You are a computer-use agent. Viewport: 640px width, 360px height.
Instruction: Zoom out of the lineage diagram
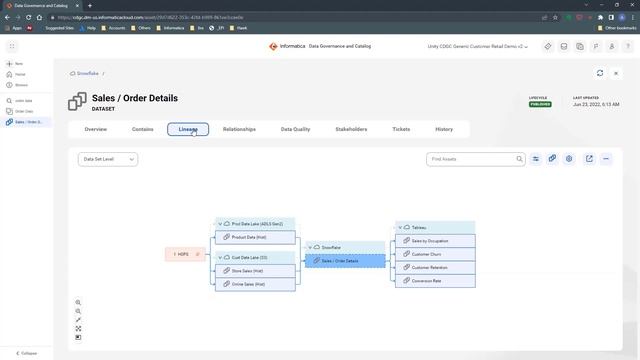78,311
